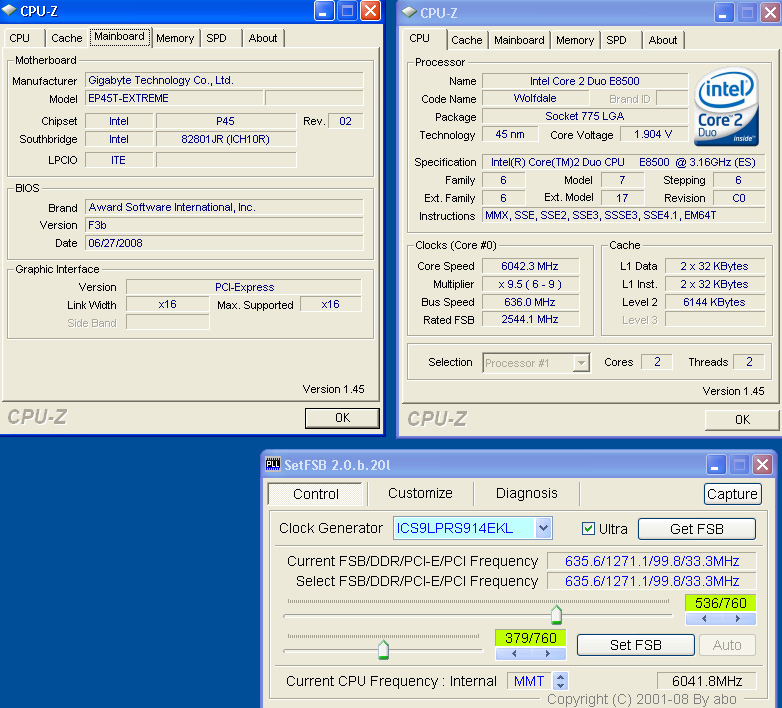Click the Core Speed value 6042.3 MHz
The width and height of the screenshot is (782, 708).
coord(530,266)
